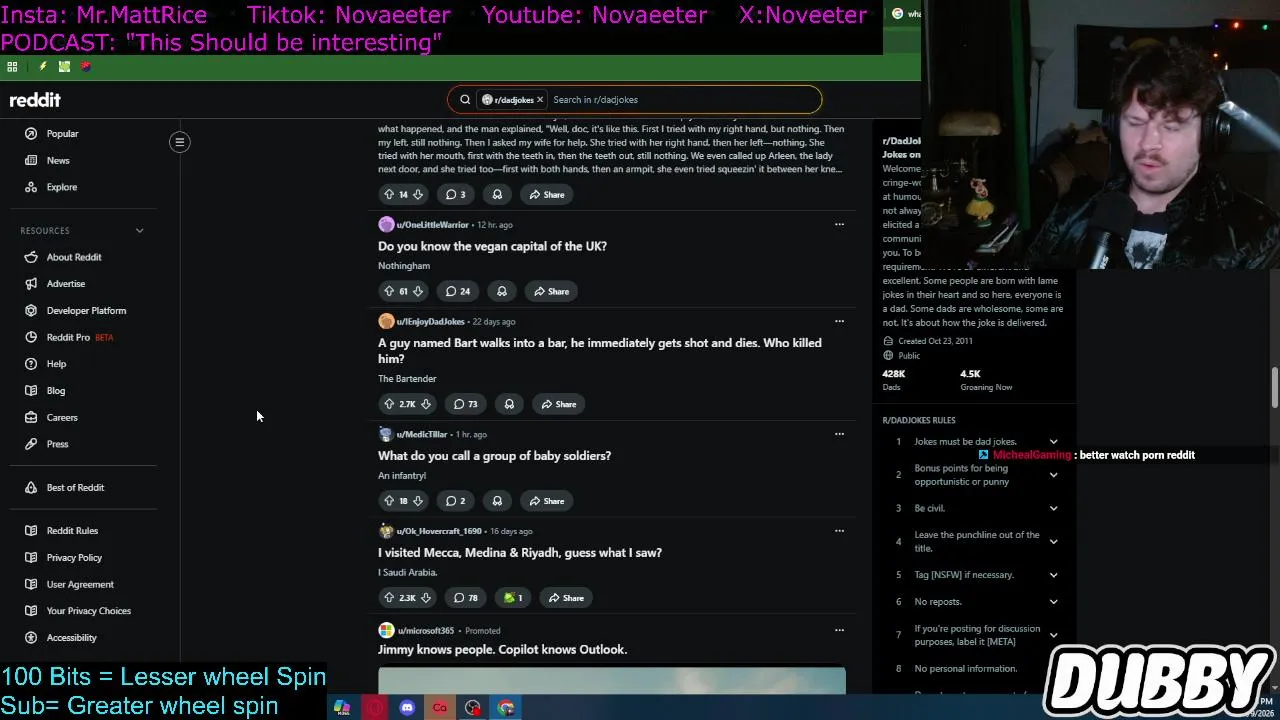Click the reddit logo

tap(35, 100)
